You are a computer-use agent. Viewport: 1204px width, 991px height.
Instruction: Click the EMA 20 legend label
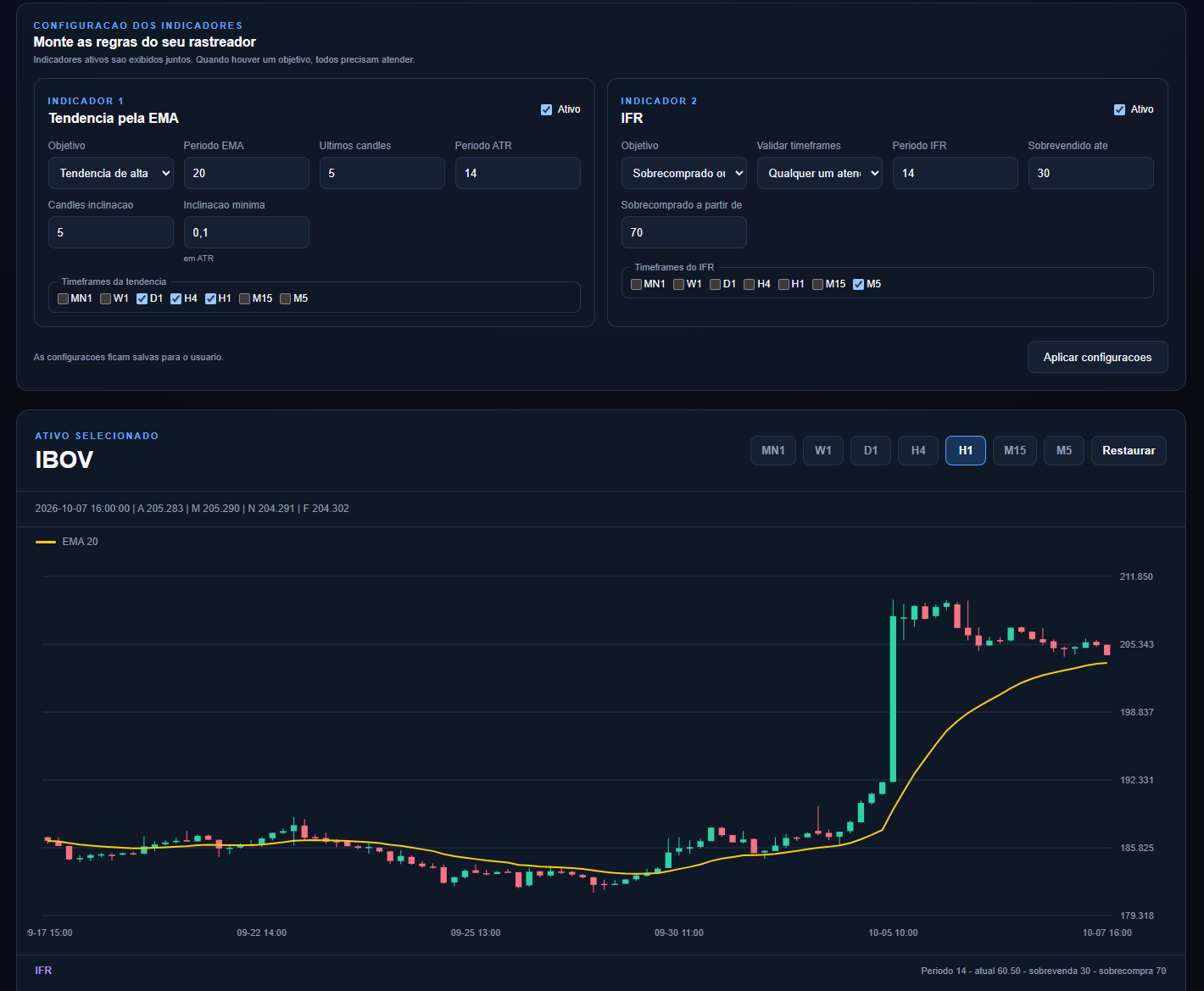[x=80, y=542]
